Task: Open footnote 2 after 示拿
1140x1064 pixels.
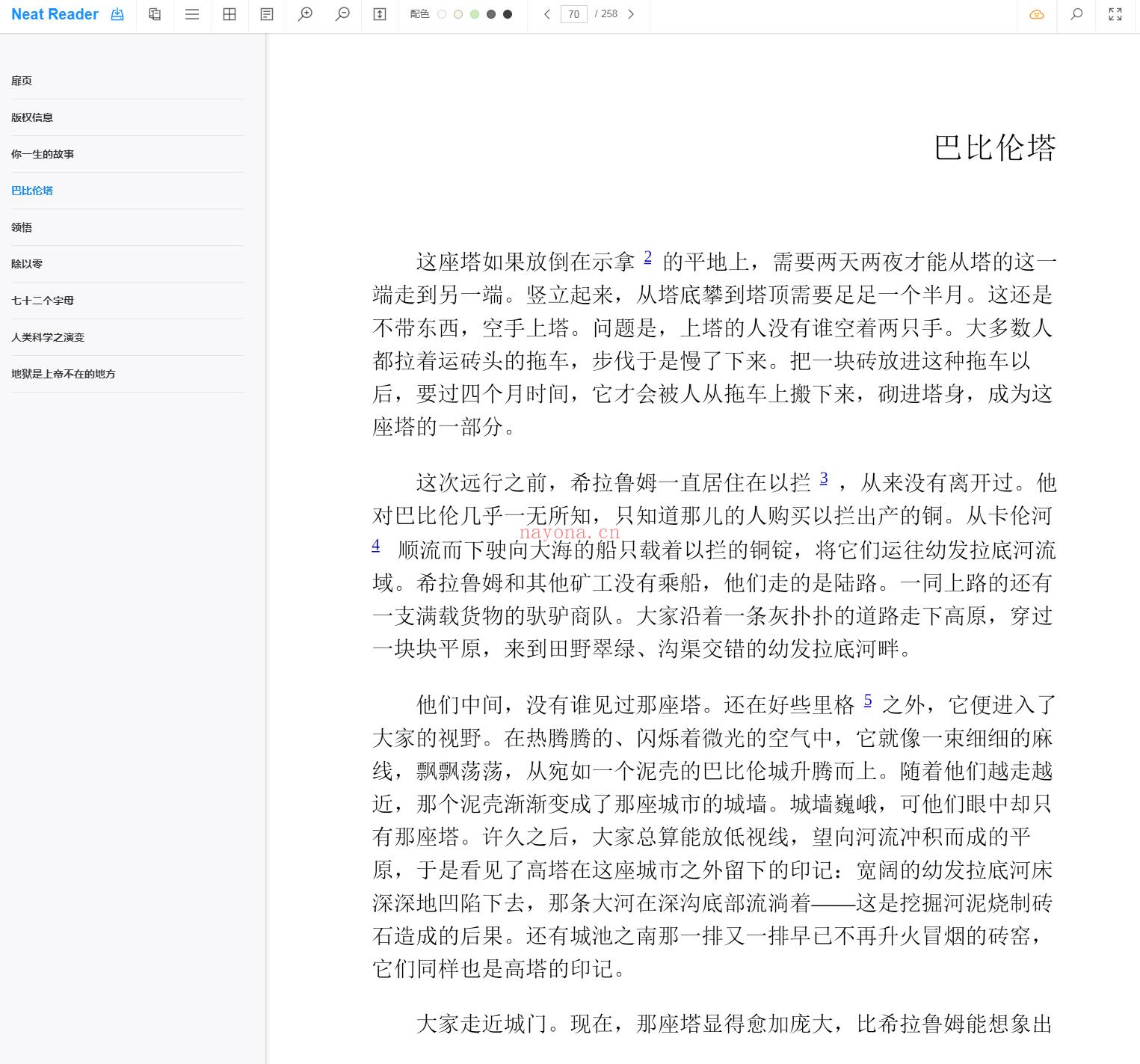Action: [647, 257]
